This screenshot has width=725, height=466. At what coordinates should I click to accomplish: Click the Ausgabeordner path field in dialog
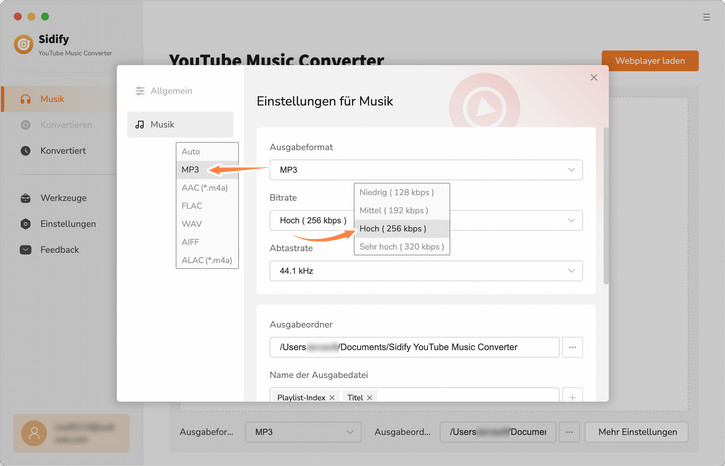pyautogui.click(x=414, y=347)
